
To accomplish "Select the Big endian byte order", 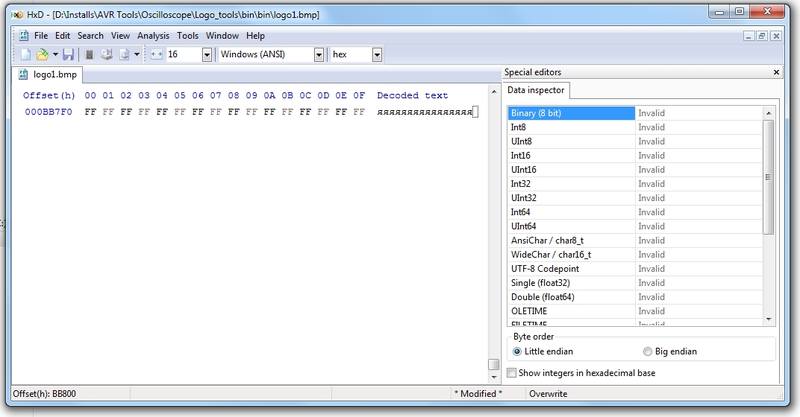I will point(647,351).
